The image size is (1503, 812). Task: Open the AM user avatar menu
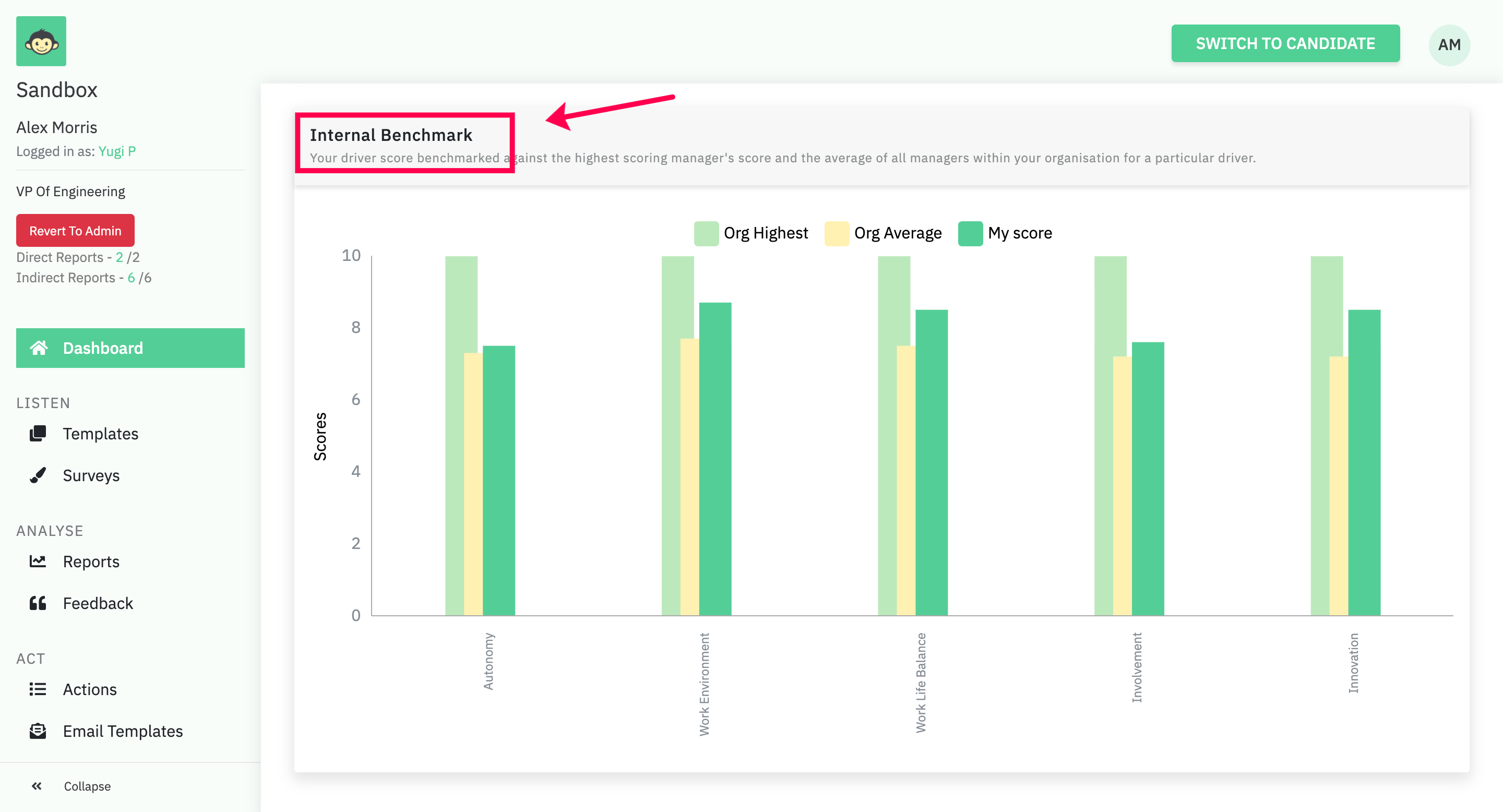click(1449, 45)
